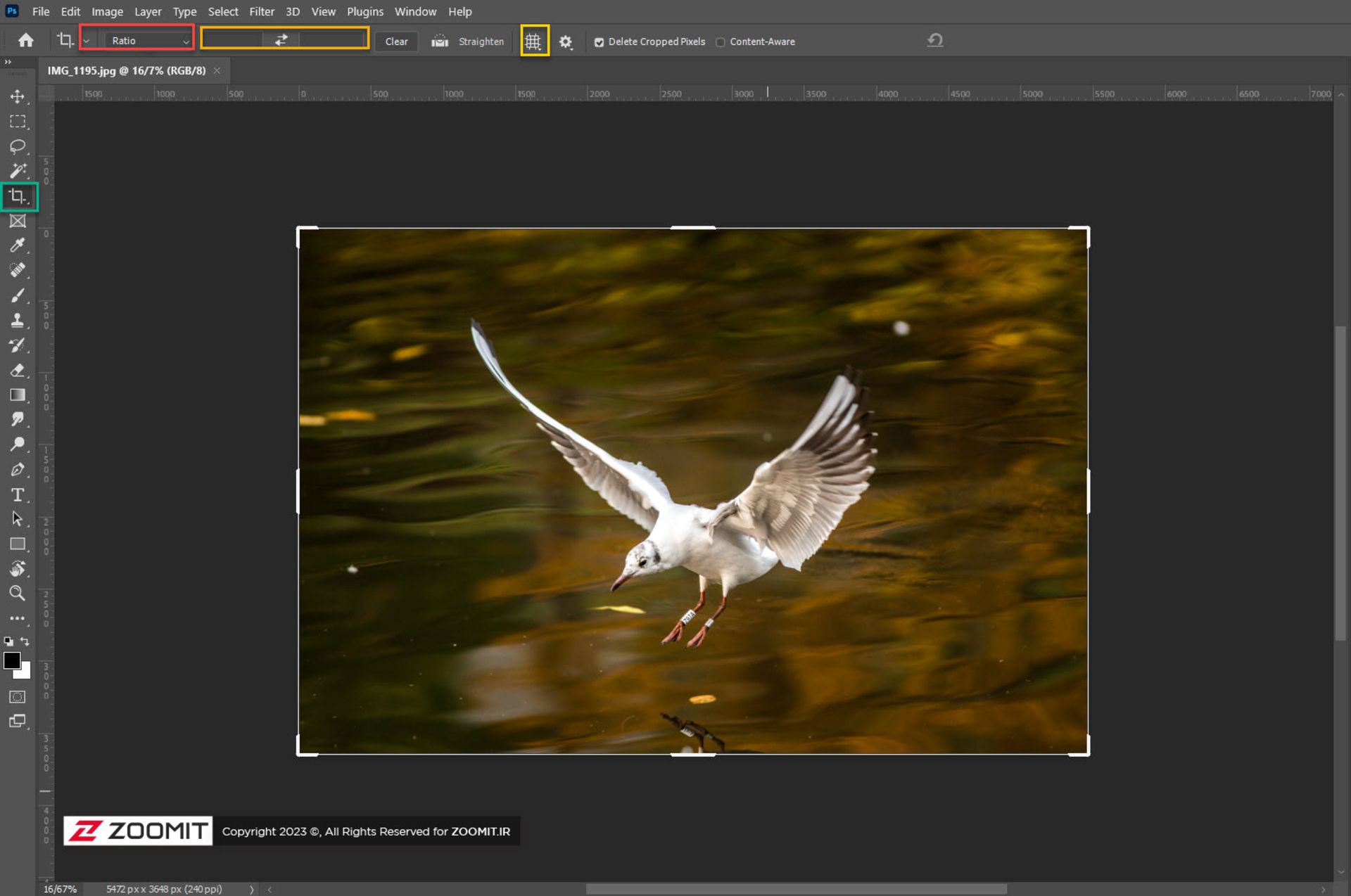
Task: Enable the Content-Aware checkbox
Action: pos(721,42)
